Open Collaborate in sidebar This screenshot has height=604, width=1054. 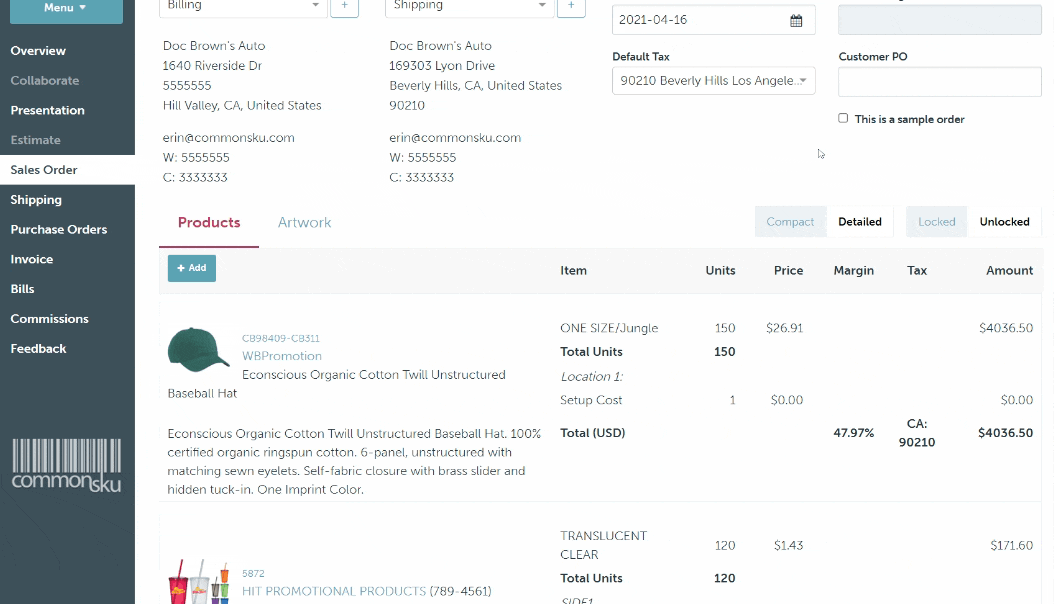(45, 81)
